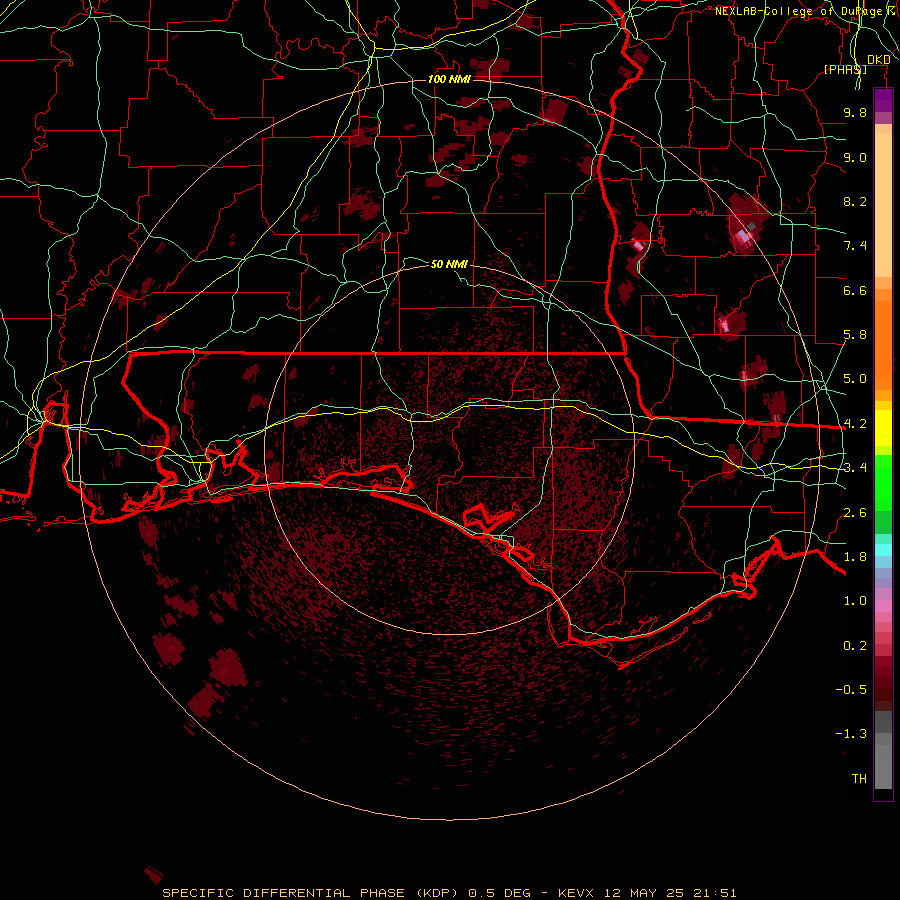
Task: Select the 7.4 legend value
Action: click(855, 246)
